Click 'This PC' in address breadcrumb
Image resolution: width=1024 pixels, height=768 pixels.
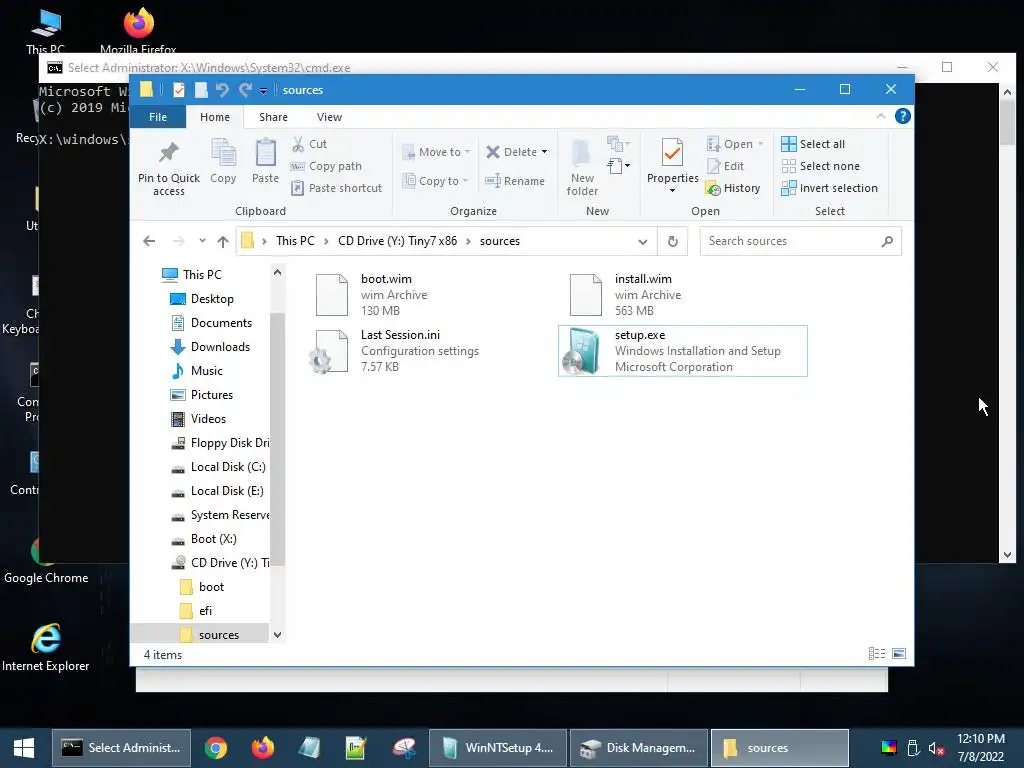(295, 241)
